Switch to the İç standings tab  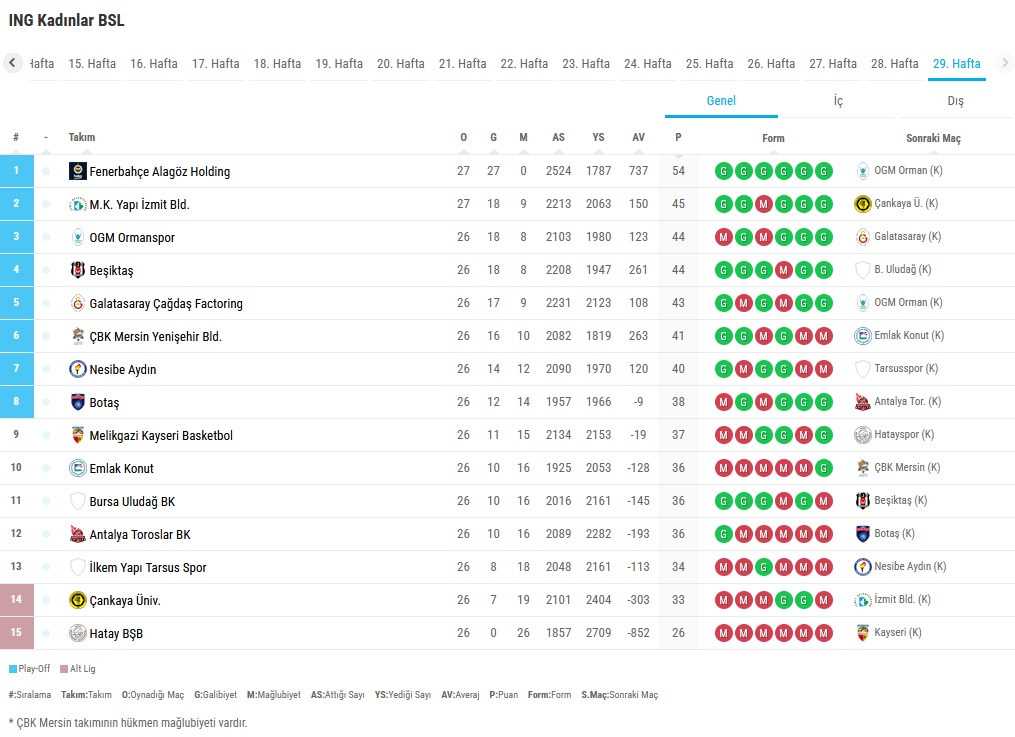pos(838,101)
